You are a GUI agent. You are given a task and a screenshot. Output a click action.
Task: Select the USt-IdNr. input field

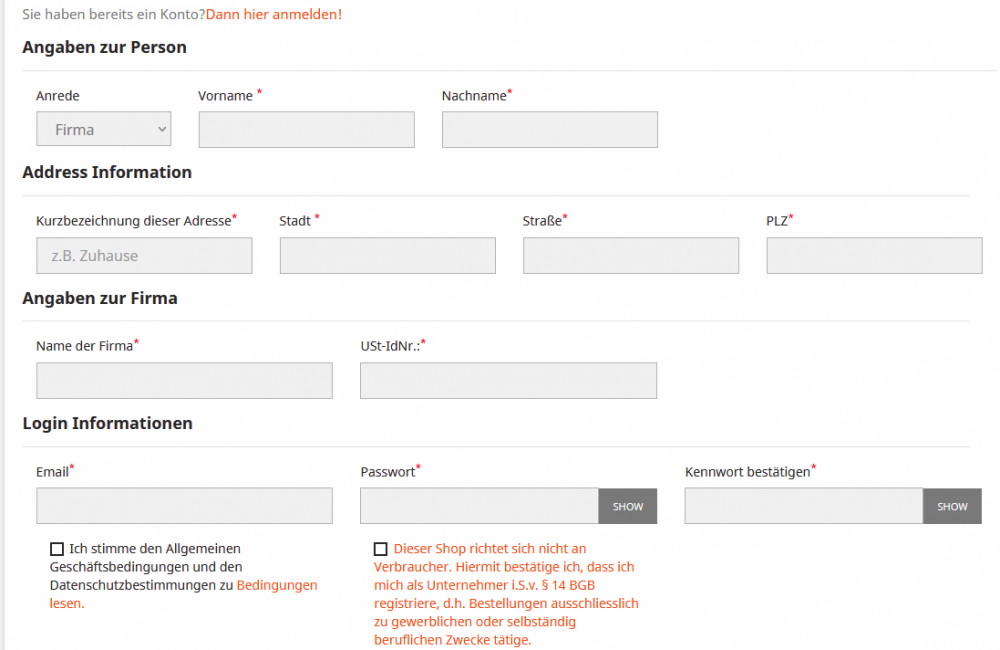508,381
